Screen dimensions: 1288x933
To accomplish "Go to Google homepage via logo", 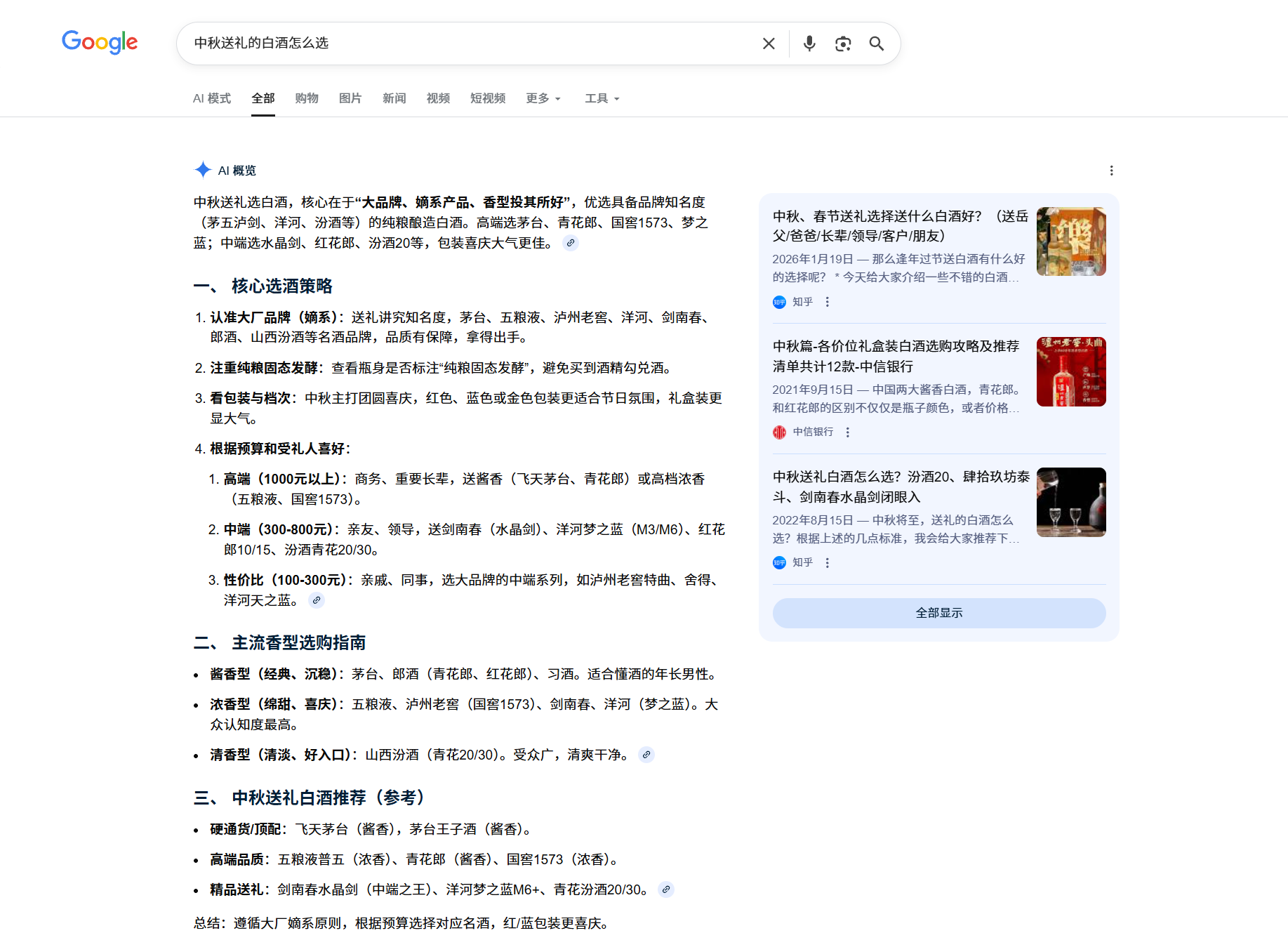I will pyautogui.click(x=100, y=42).
